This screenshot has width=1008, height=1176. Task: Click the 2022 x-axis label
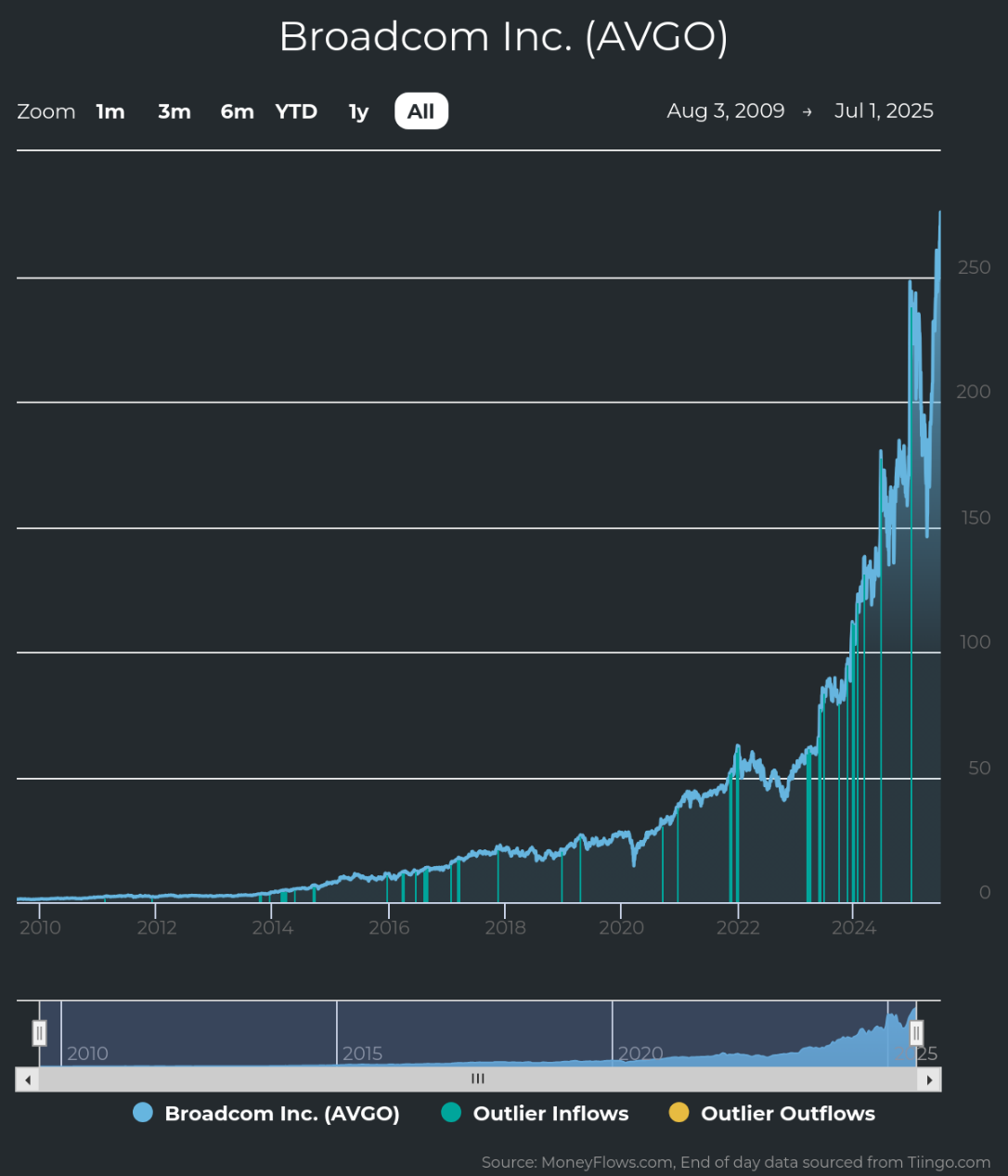(738, 927)
